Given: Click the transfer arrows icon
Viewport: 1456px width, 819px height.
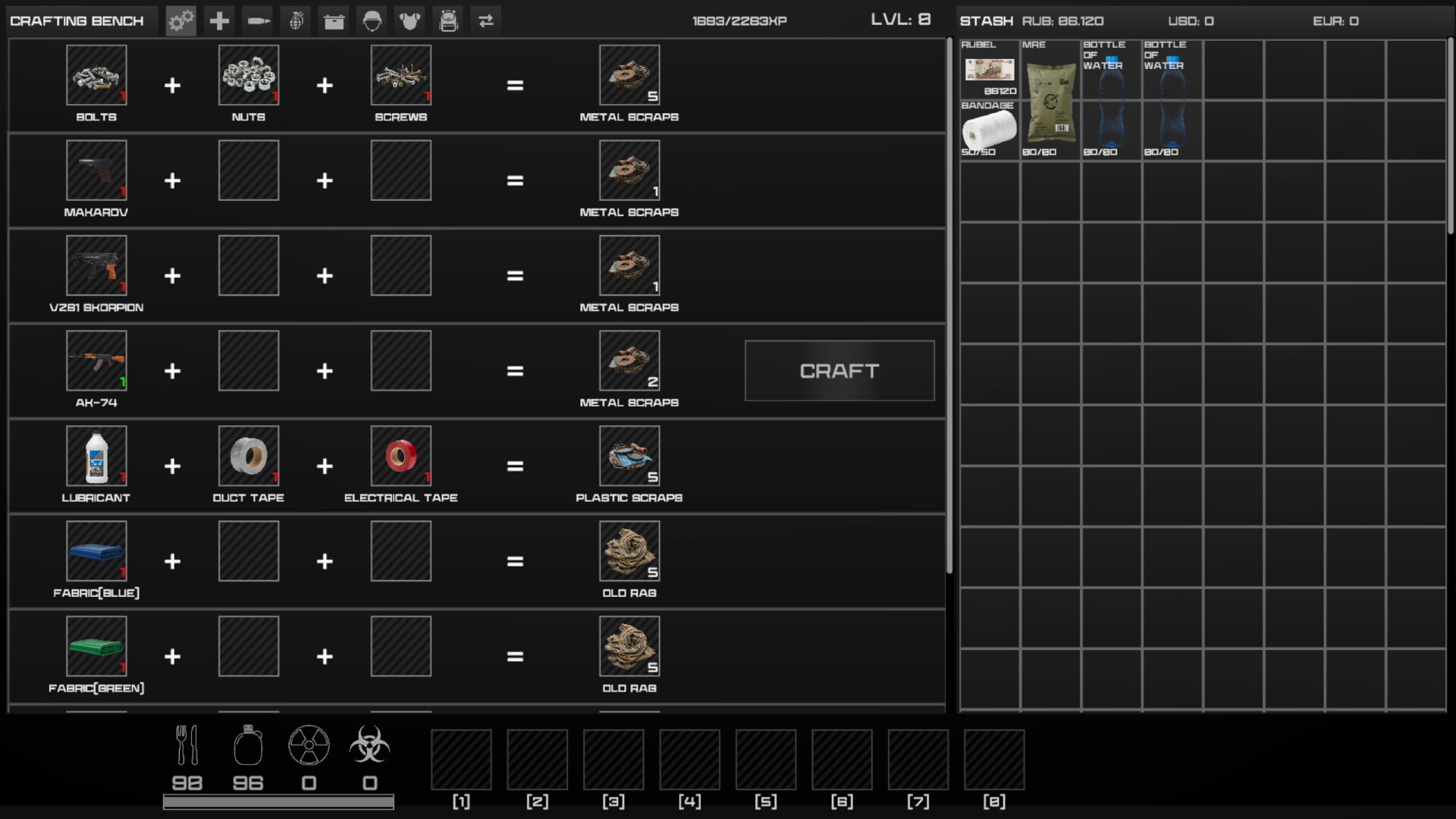Looking at the screenshot, I should click(486, 20).
